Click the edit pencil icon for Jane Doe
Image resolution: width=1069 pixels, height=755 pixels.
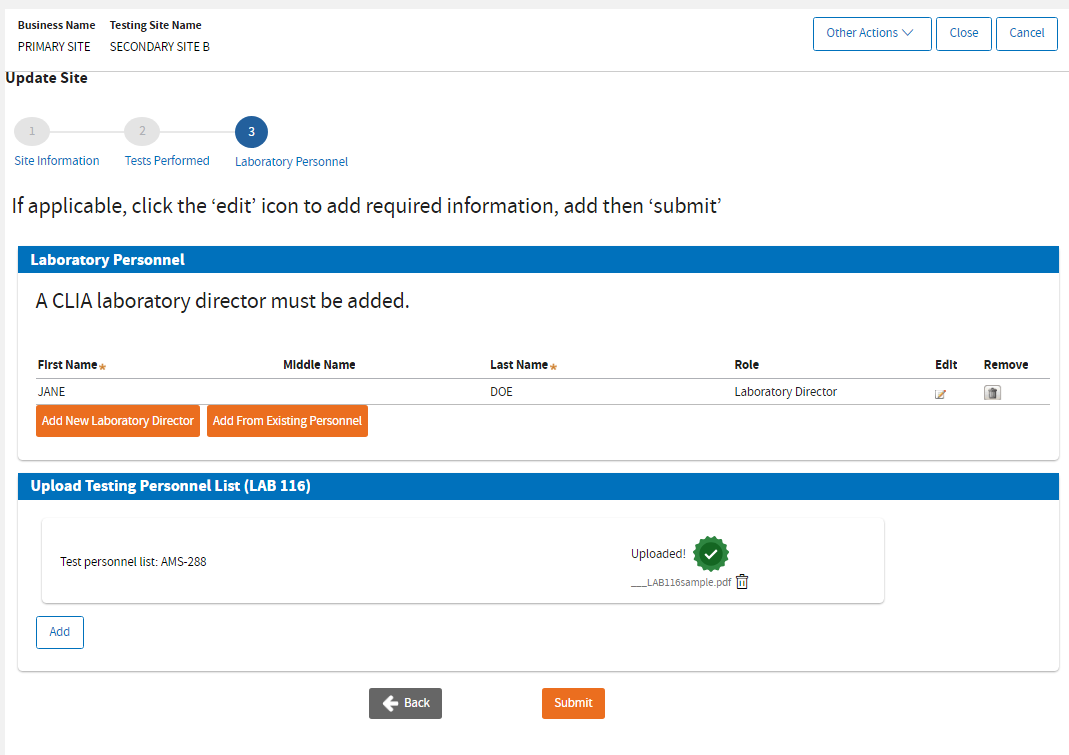click(x=940, y=393)
